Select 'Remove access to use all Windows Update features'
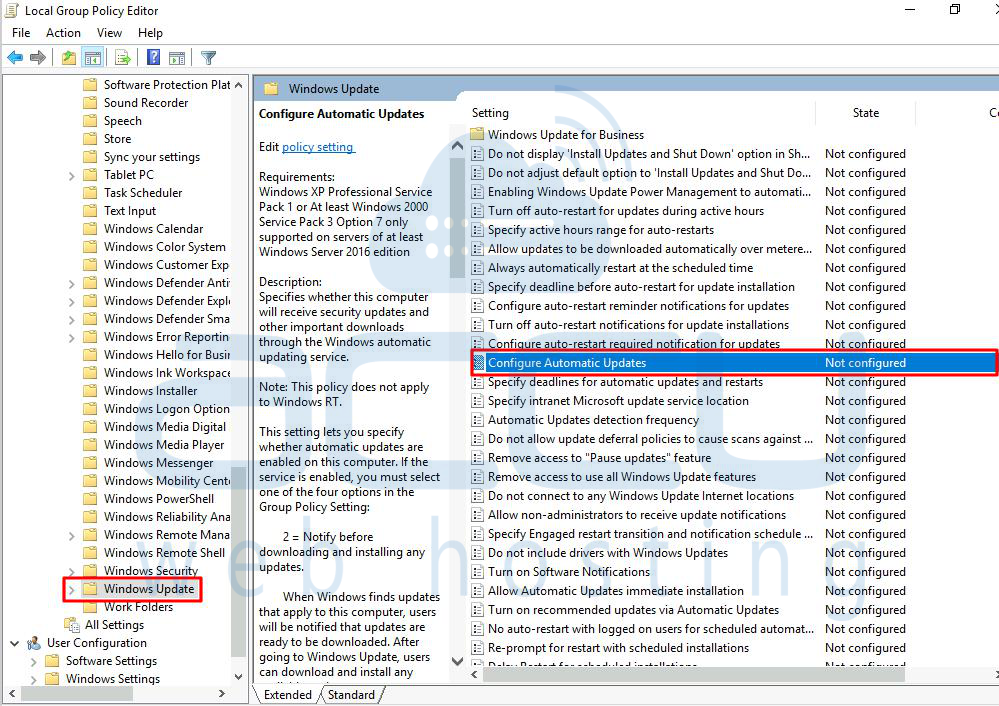This screenshot has width=999, height=706. [622, 477]
